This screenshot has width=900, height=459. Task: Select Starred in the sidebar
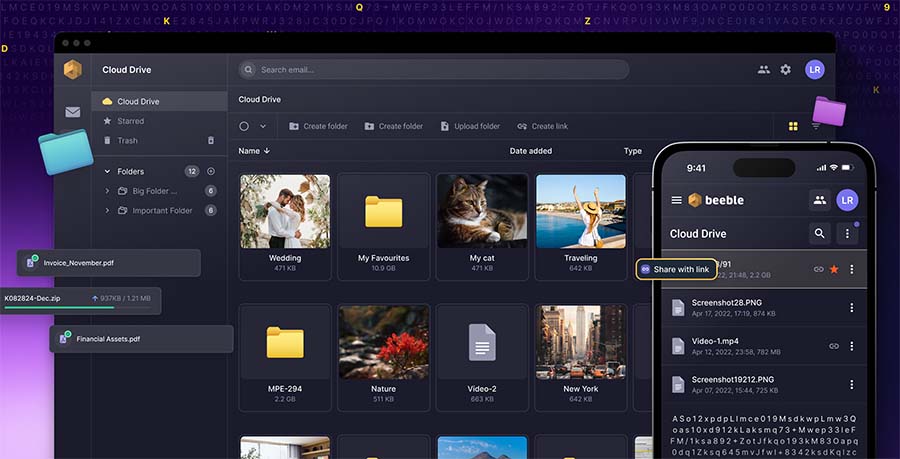tap(130, 121)
